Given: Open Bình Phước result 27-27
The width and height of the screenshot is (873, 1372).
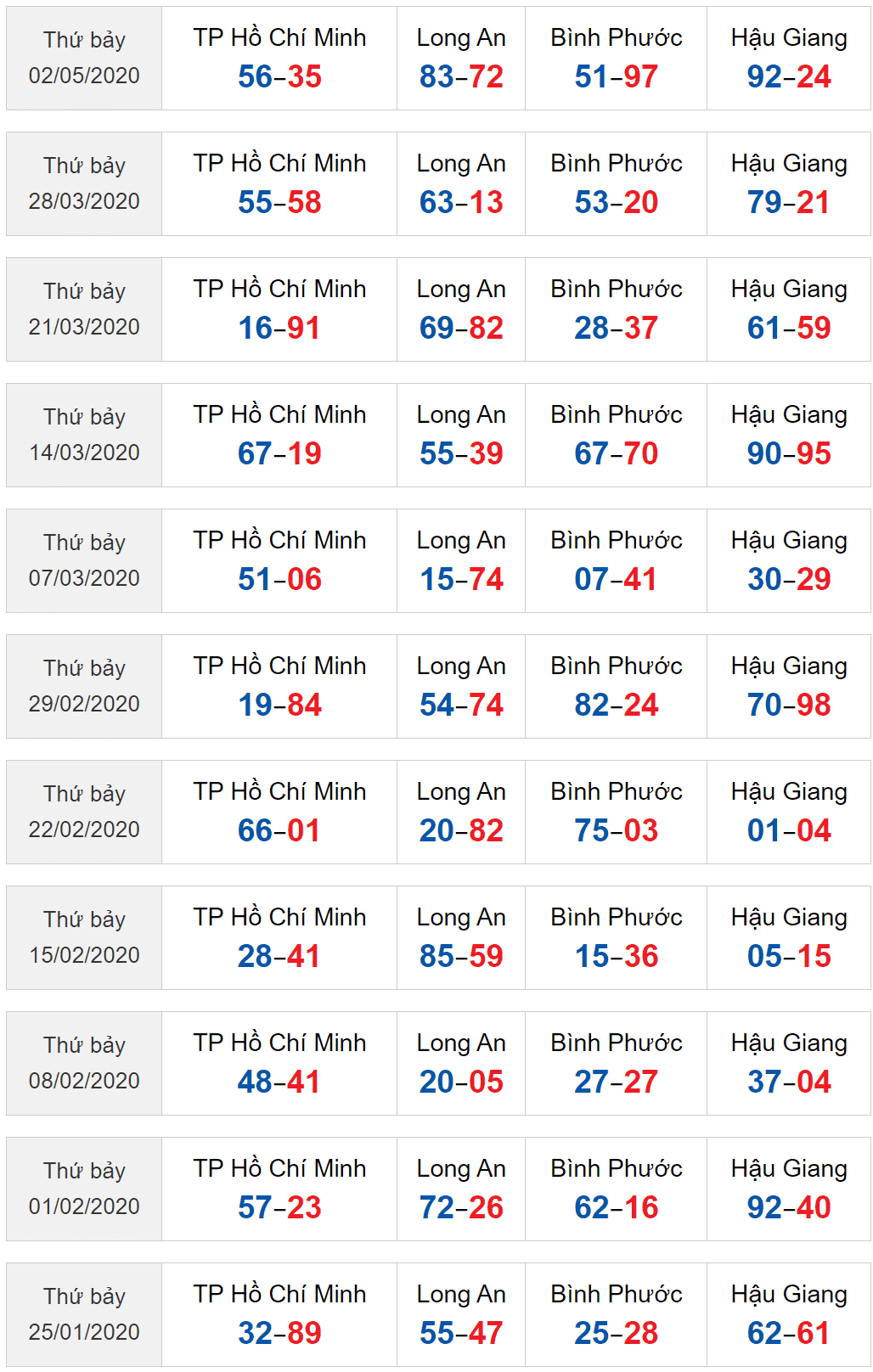Looking at the screenshot, I should point(616,1082).
